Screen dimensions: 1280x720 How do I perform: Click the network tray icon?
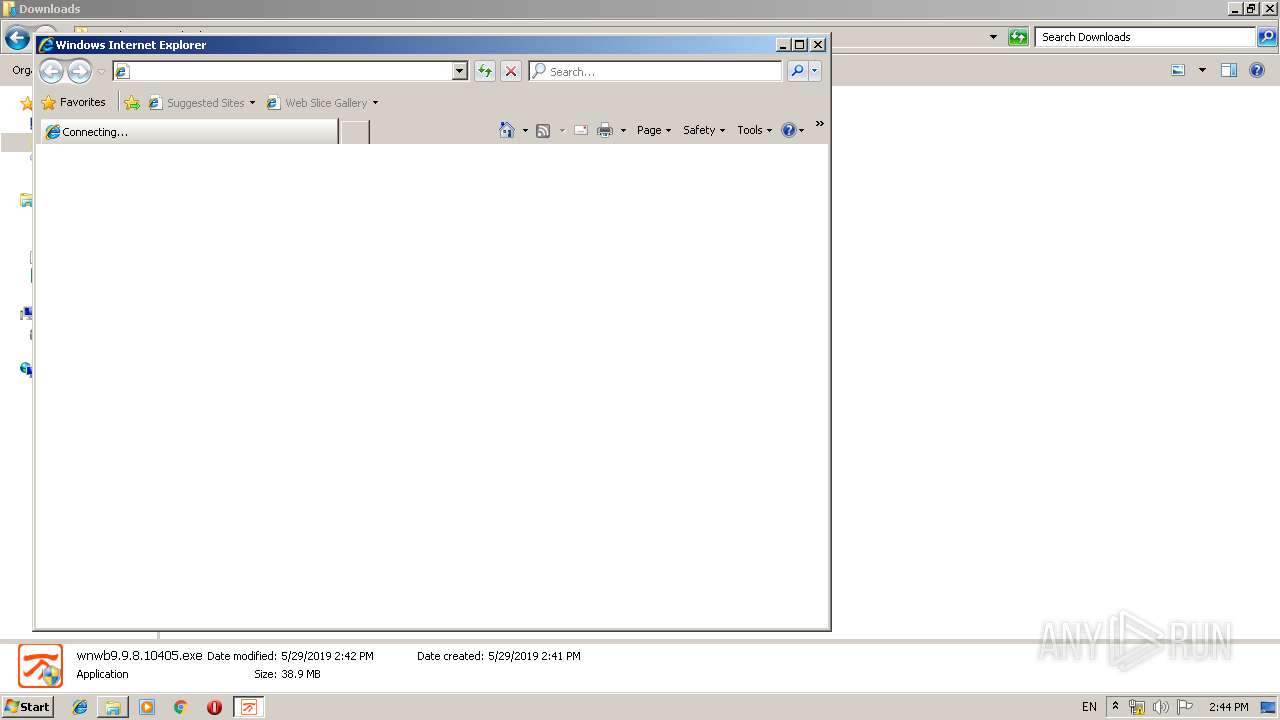[1137, 707]
